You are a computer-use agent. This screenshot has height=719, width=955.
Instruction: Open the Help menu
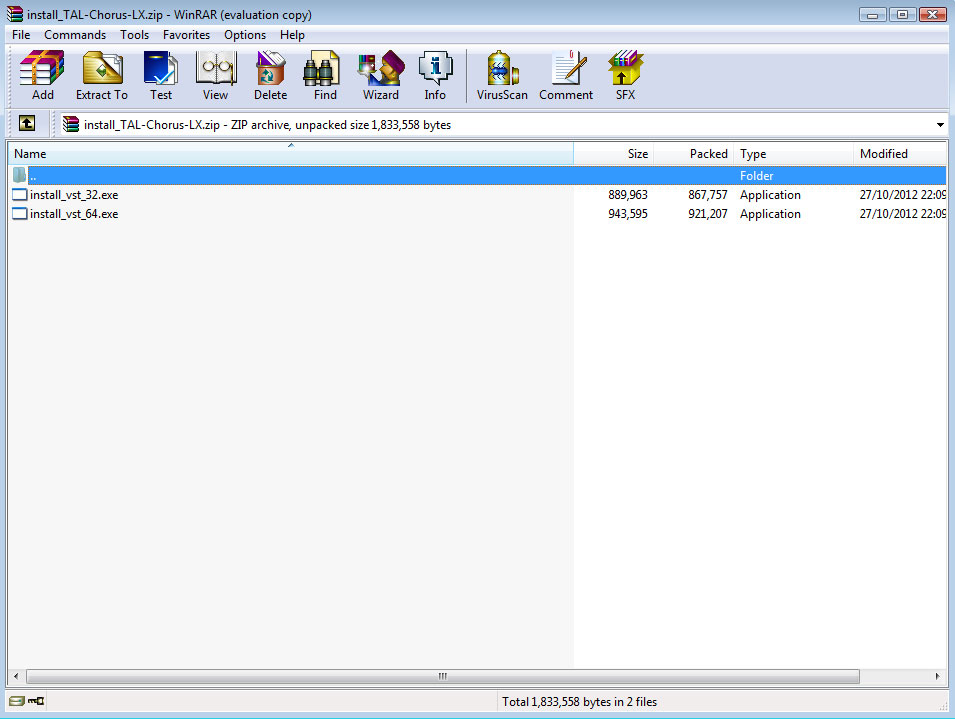pyautogui.click(x=292, y=35)
